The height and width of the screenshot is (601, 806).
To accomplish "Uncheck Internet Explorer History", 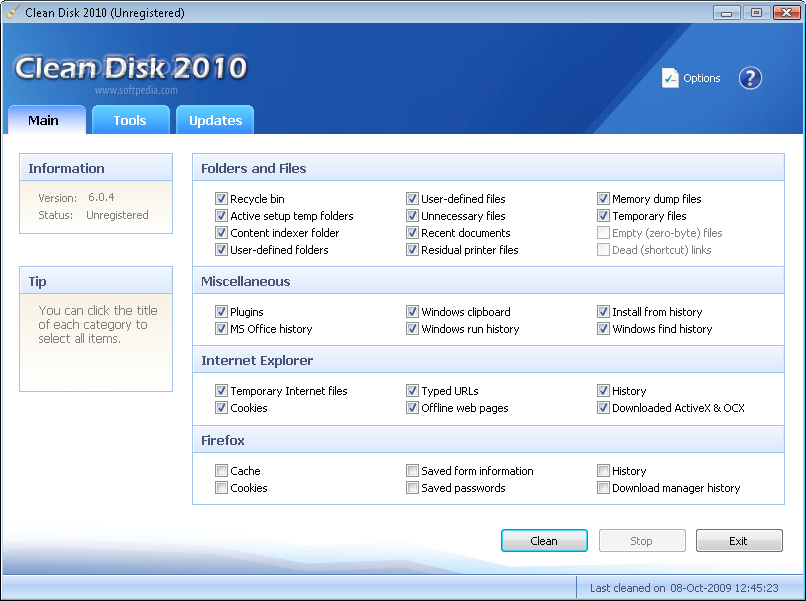I will (603, 391).
